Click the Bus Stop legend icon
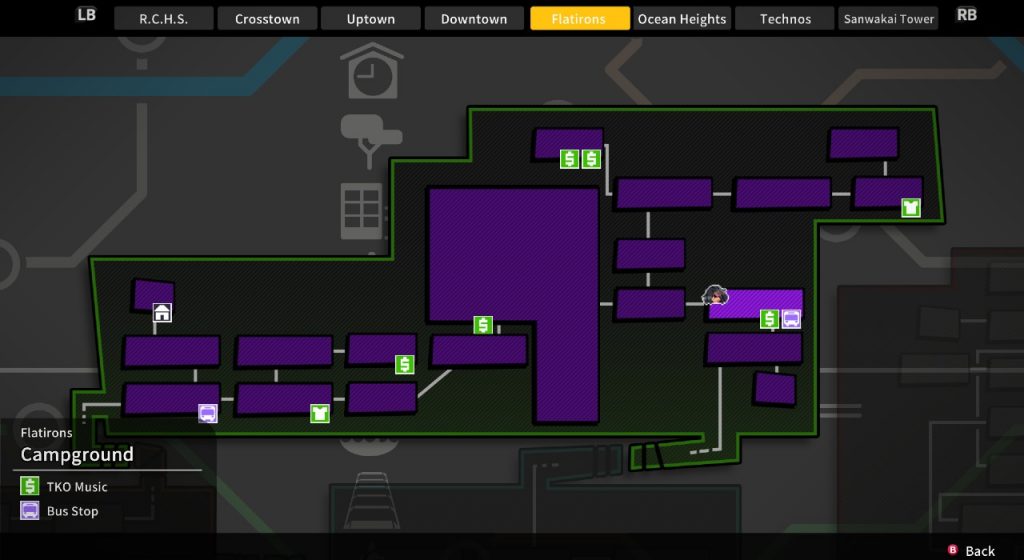The width and height of the screenshot is (1024, 560). (x=29, y=510)
